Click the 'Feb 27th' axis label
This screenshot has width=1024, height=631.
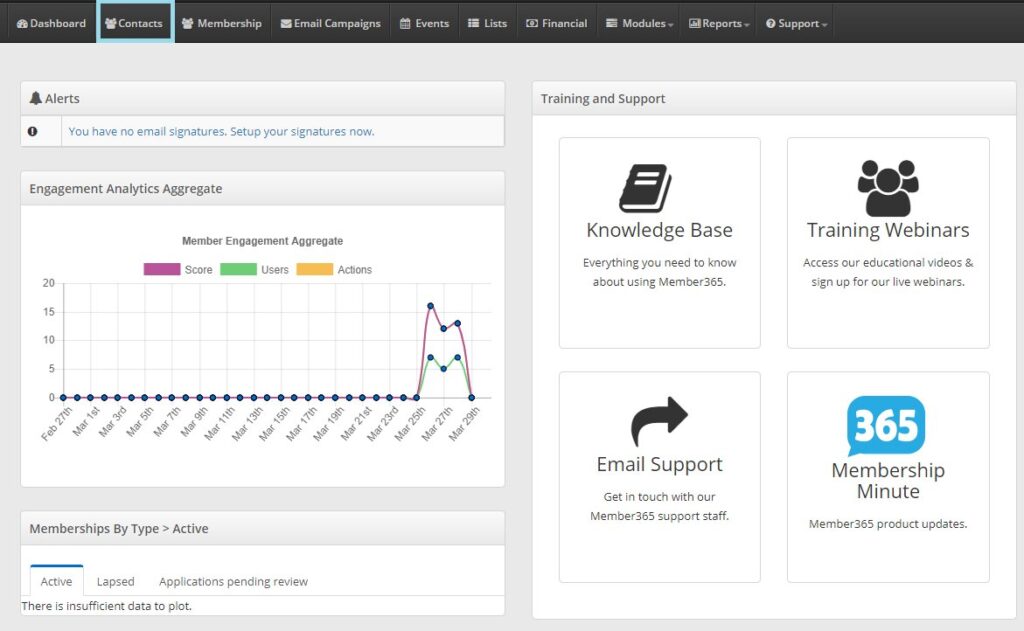56,425
